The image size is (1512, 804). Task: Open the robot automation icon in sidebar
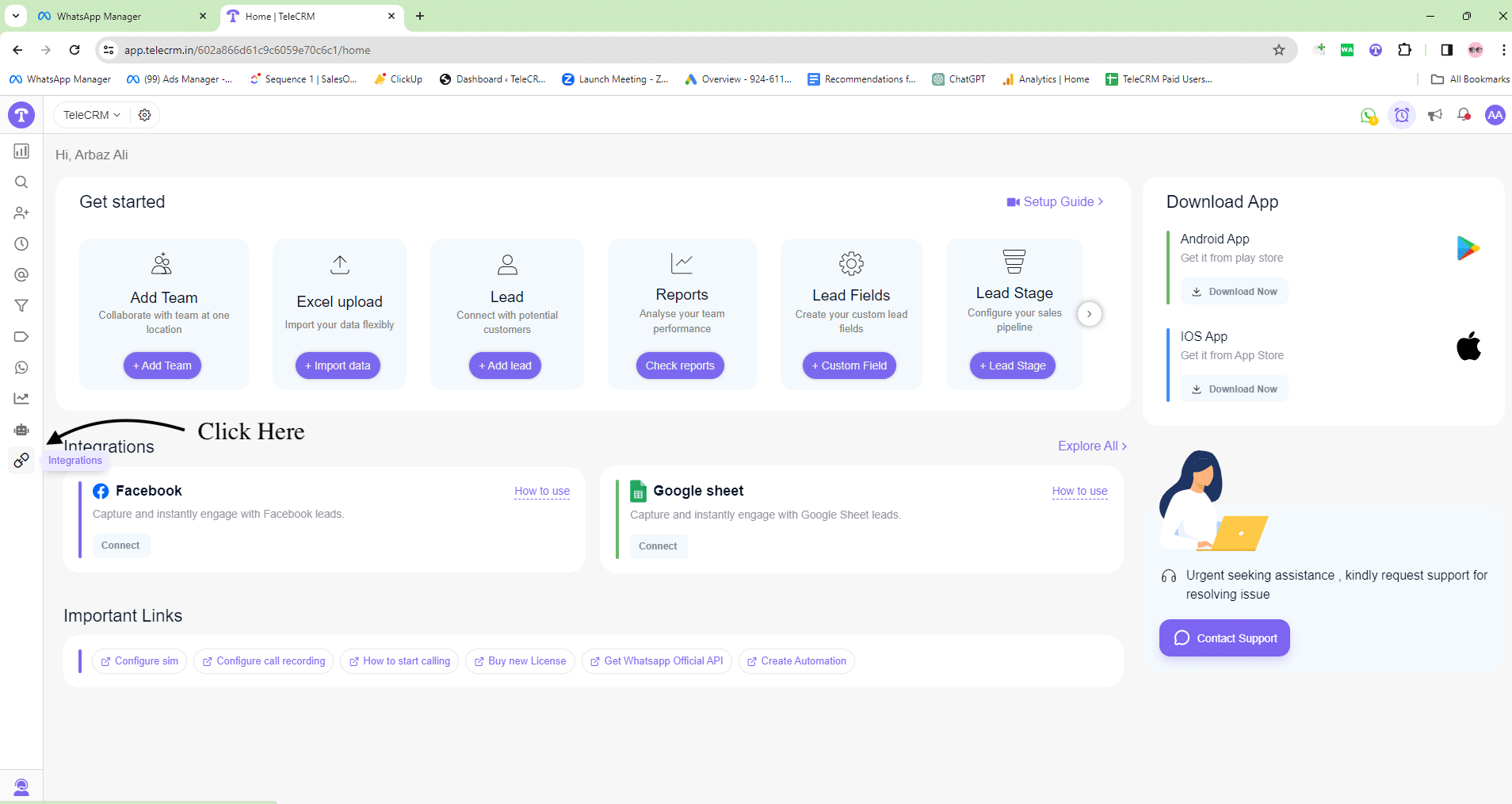click(21, 429)
